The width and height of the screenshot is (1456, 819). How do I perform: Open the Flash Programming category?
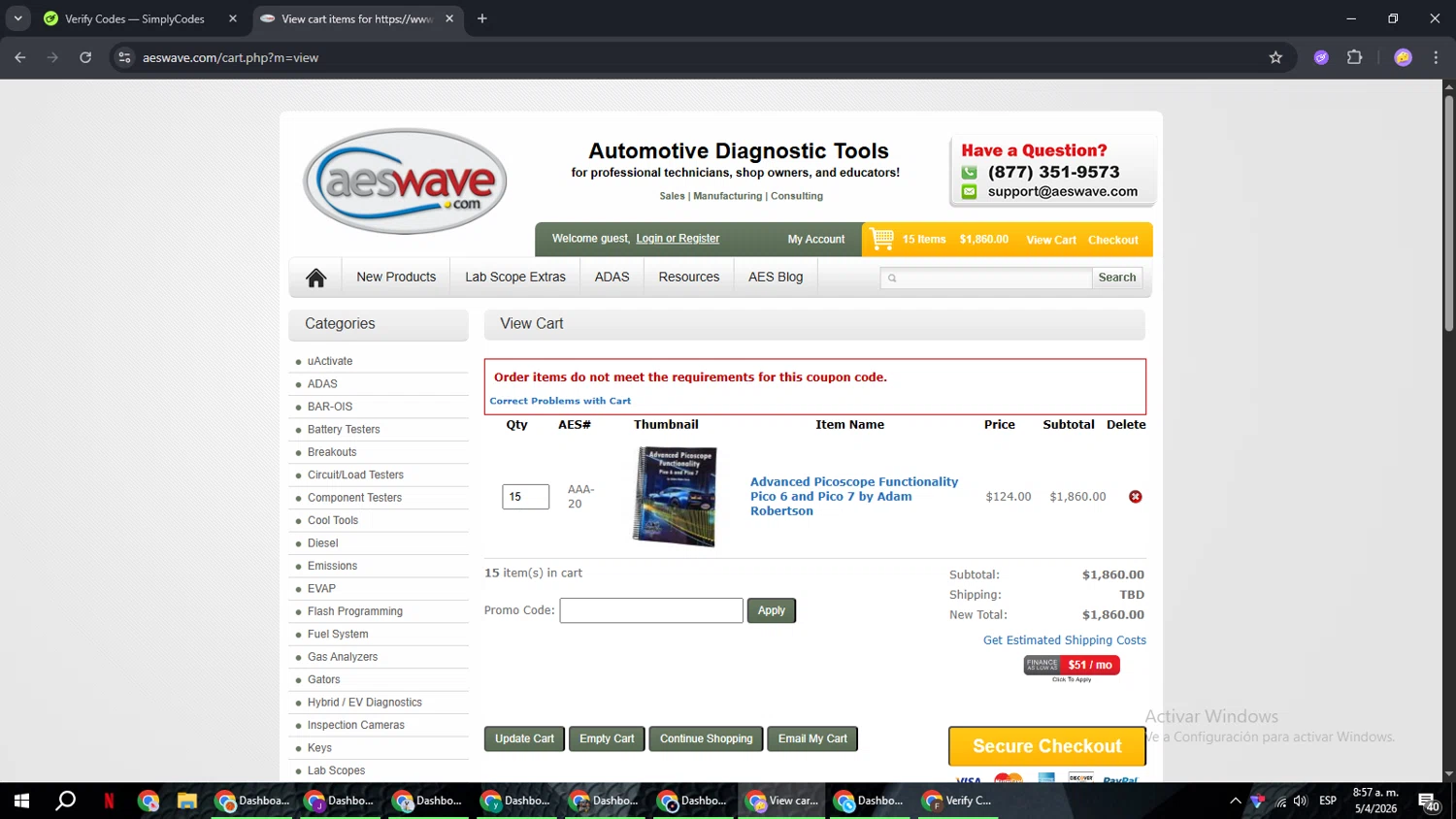(x=355, y=611)
